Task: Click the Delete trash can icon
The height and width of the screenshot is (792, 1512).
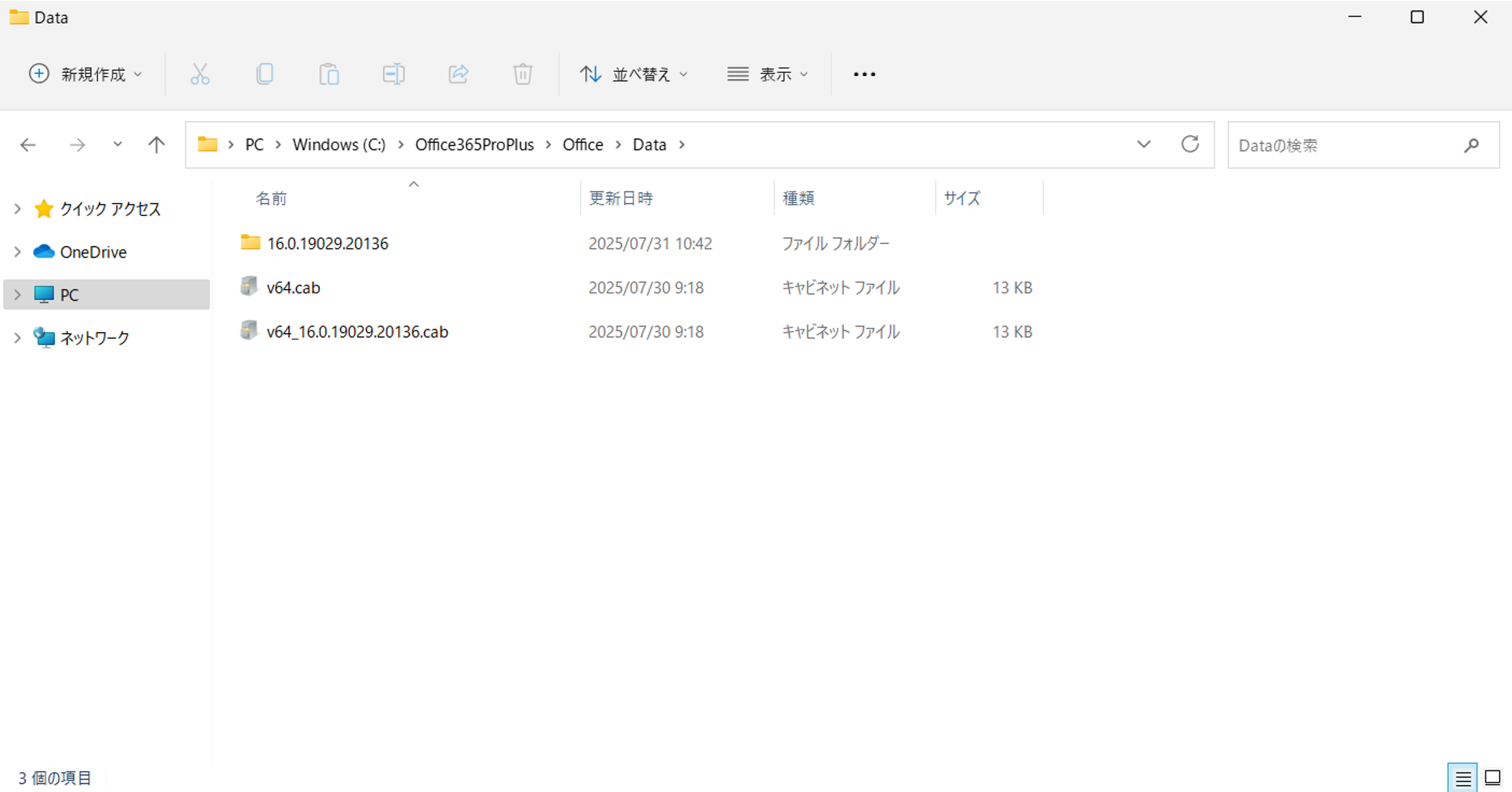Action: [x=523, y=74]
